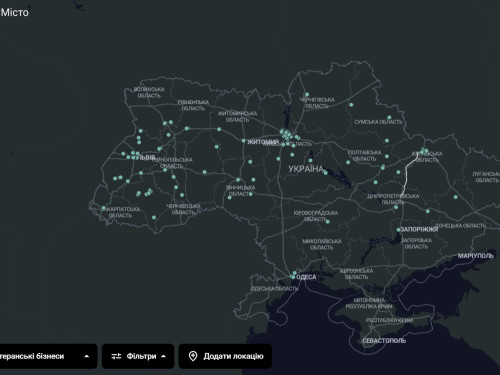Click the Вінницька область label
Viewport: 500px width, 375px height.
(240, 191)
